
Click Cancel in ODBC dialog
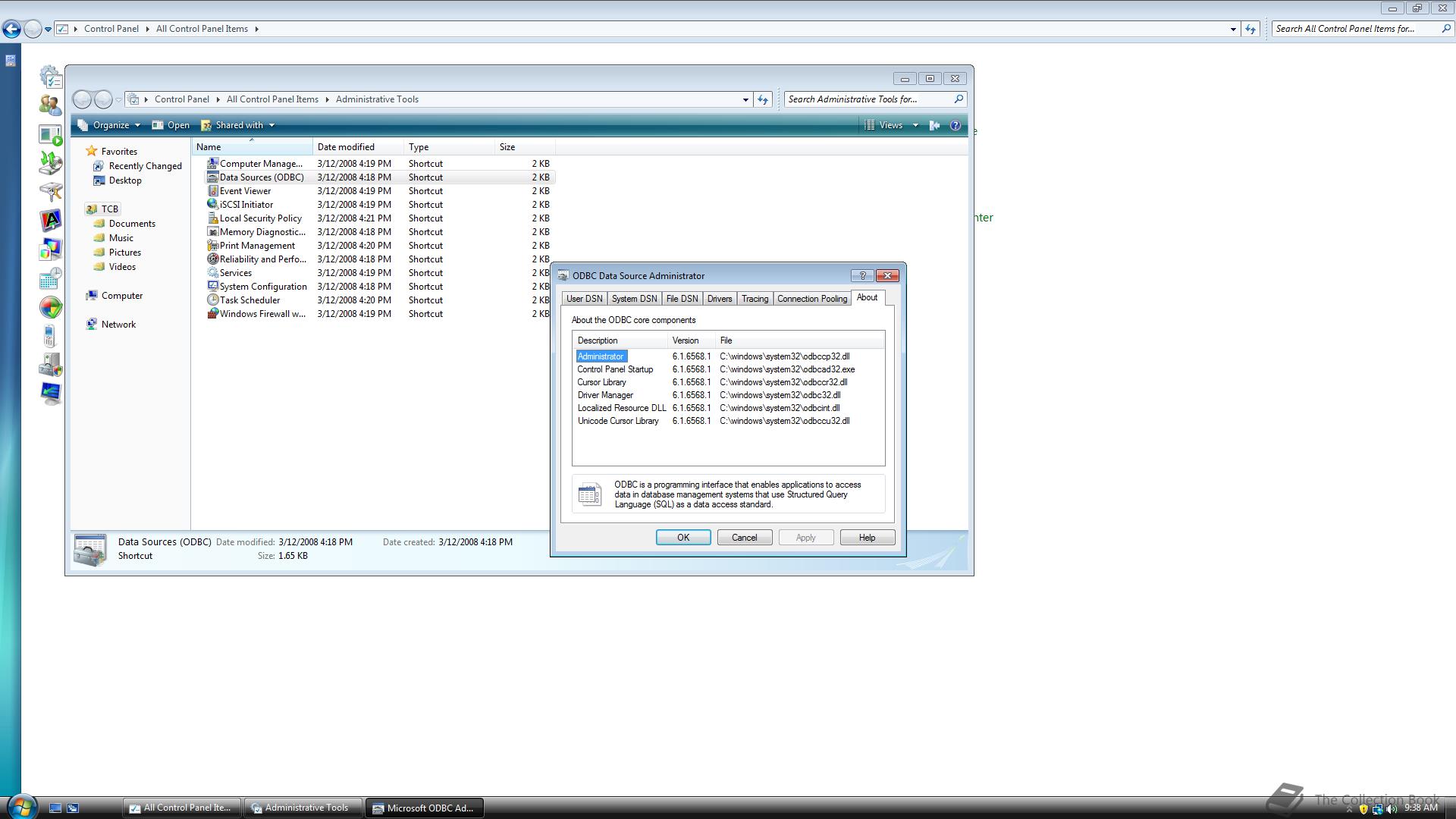click(x=745, y=538)
